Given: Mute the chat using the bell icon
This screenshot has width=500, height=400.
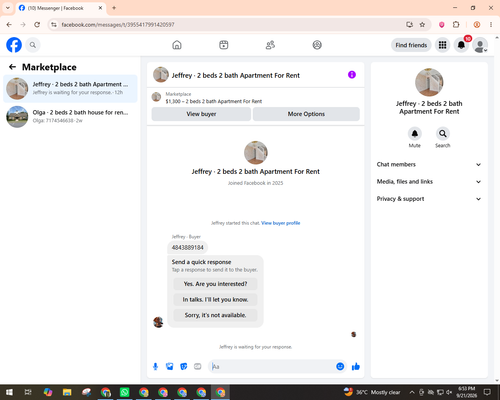Looking at the screenshot, I should point(415,134).
